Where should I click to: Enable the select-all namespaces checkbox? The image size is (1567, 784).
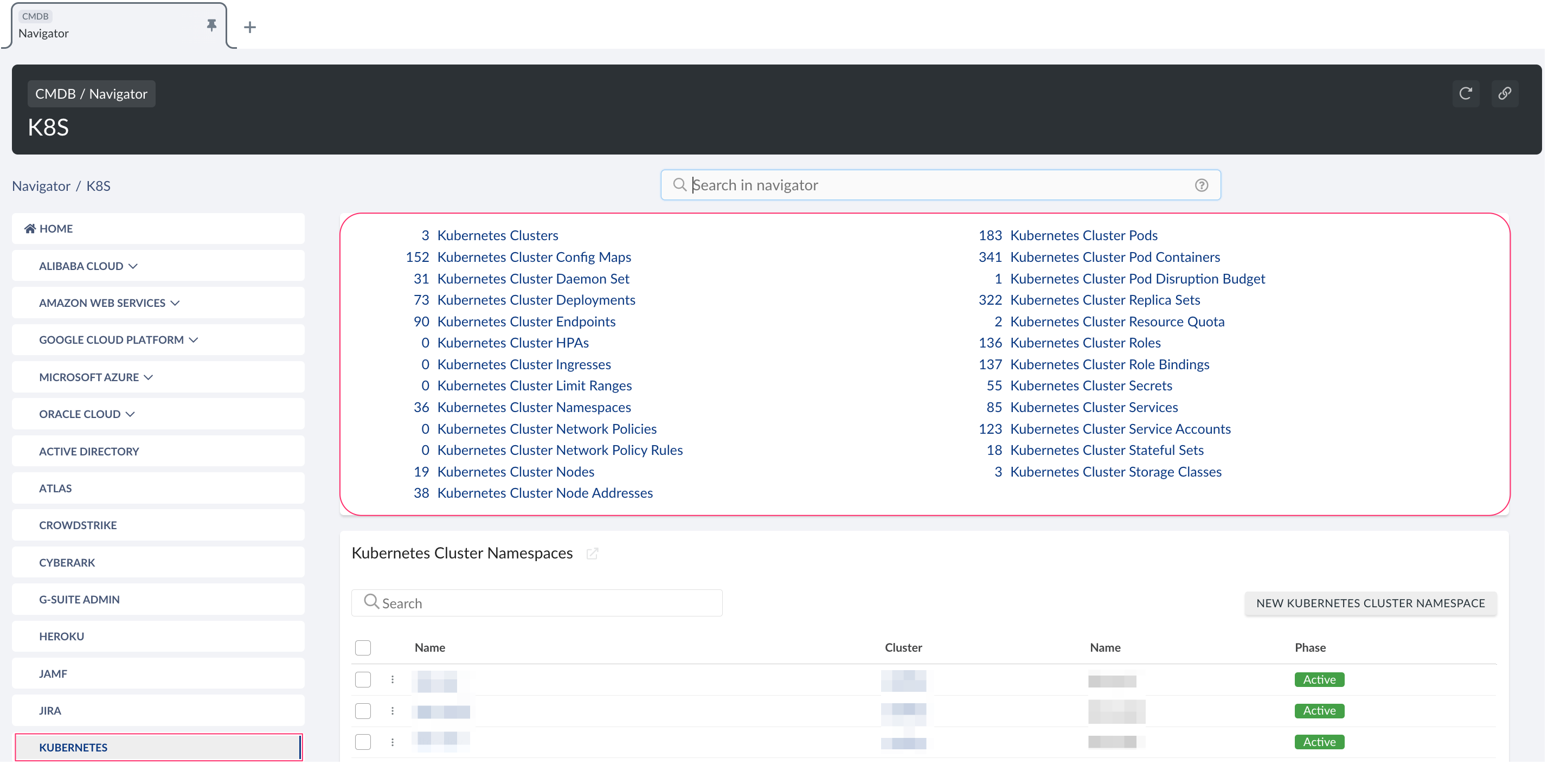click(x=363, y=647)
